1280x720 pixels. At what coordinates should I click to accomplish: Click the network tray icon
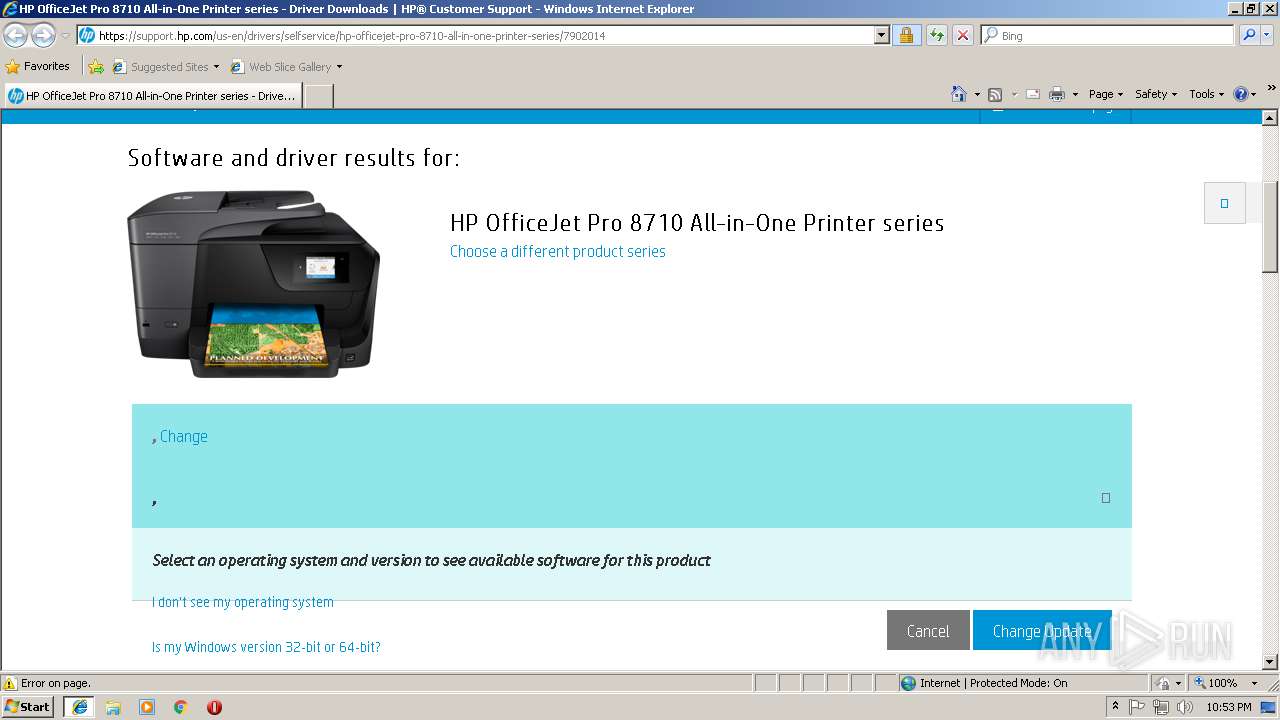[x=1161, y=707]
